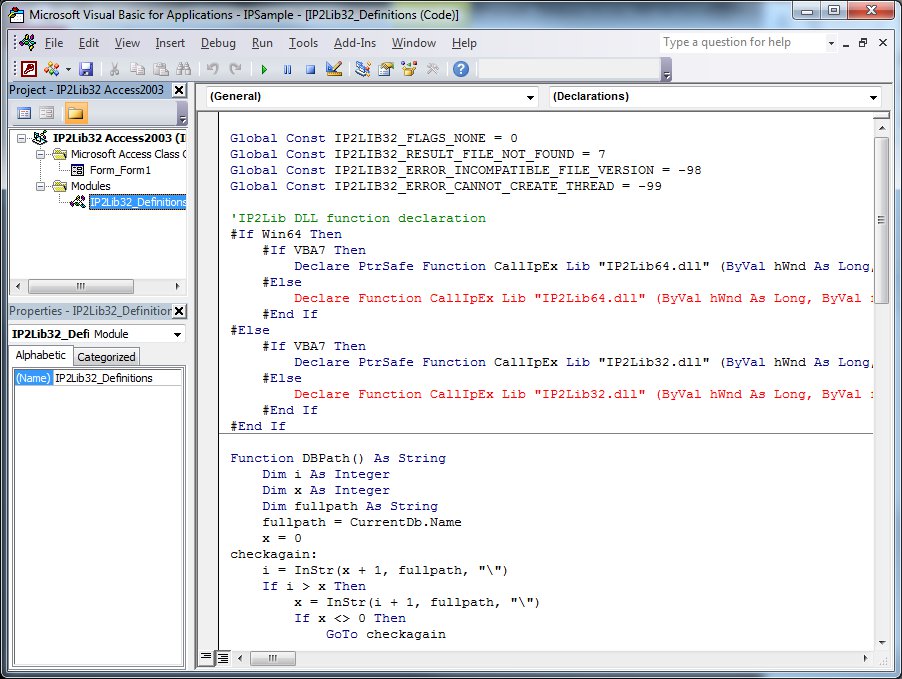The height and width of the screenshot is (679, 902).
Task: Toggle Folders in the Project panel
Action: coord(75,113)
